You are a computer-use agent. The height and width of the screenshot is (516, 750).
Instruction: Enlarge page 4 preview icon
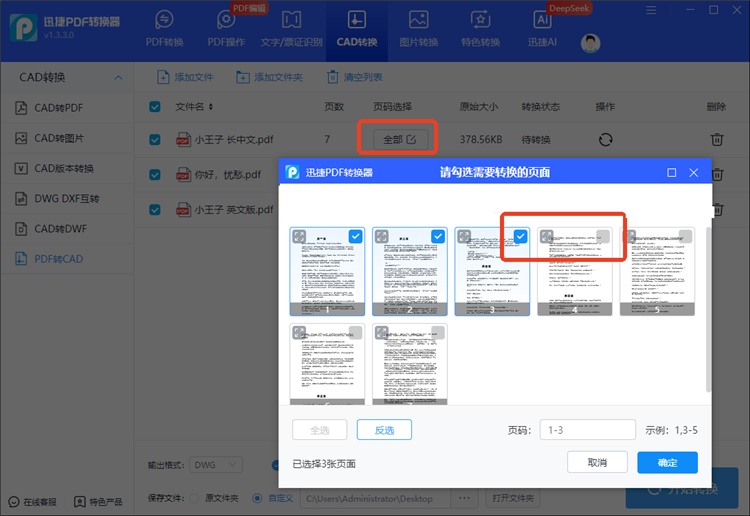click(x=546, y=236)
